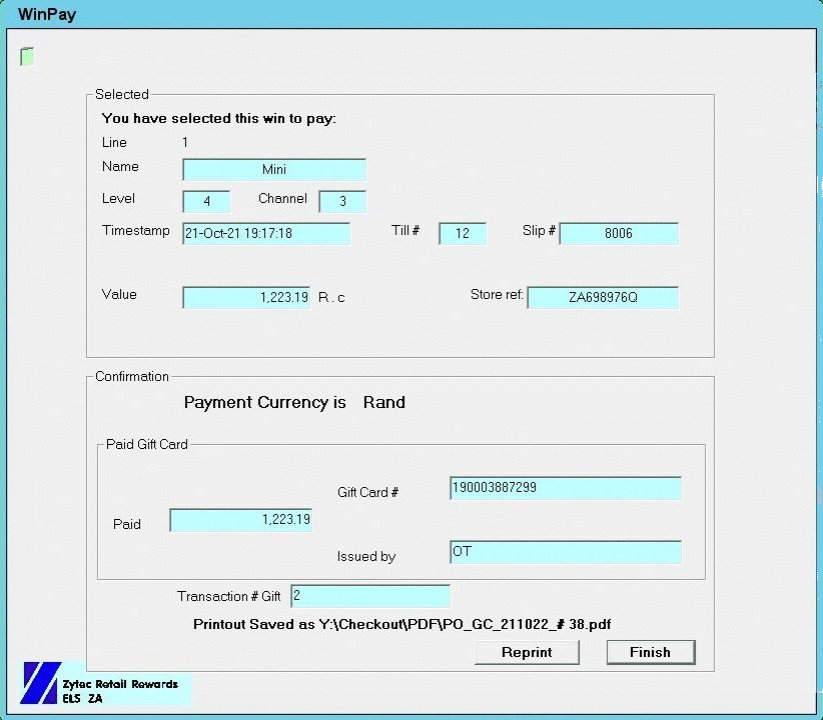Click the Line number value 1

point(185,143)
